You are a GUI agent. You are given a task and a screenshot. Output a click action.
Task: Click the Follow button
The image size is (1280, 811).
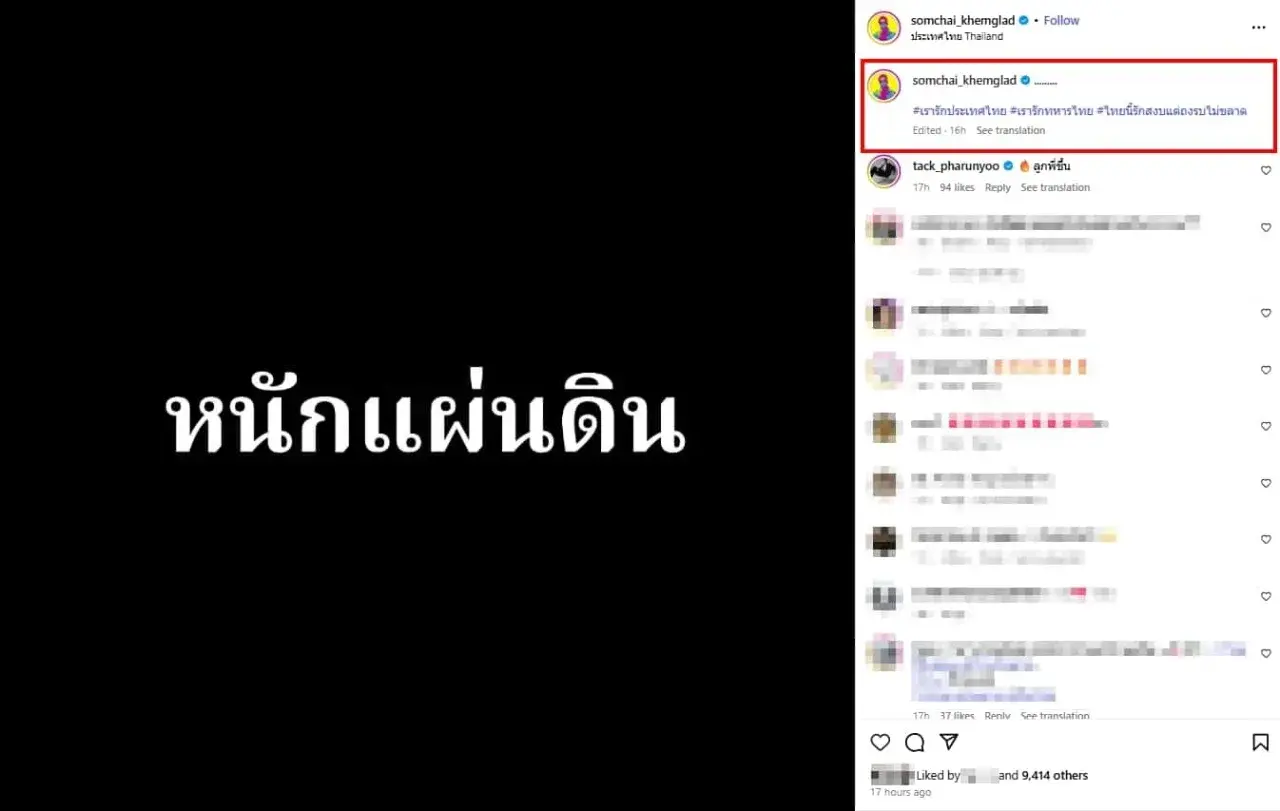pyautogui.click(x=1061, y=20)
